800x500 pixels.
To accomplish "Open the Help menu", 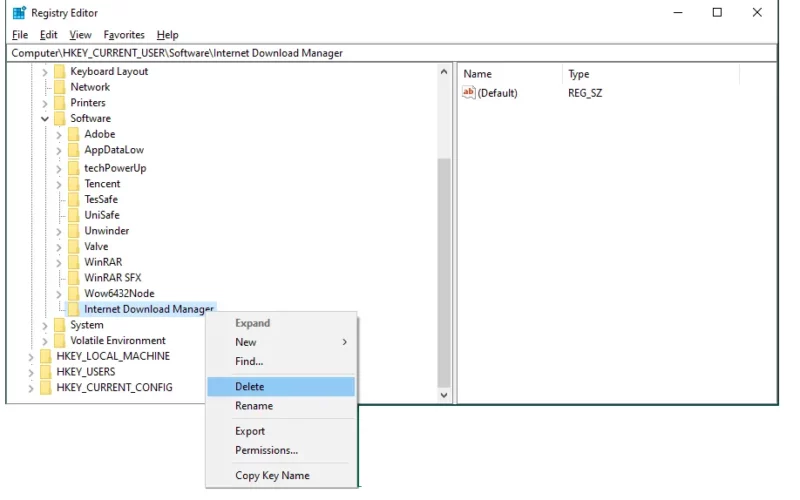I will point(167,35).
